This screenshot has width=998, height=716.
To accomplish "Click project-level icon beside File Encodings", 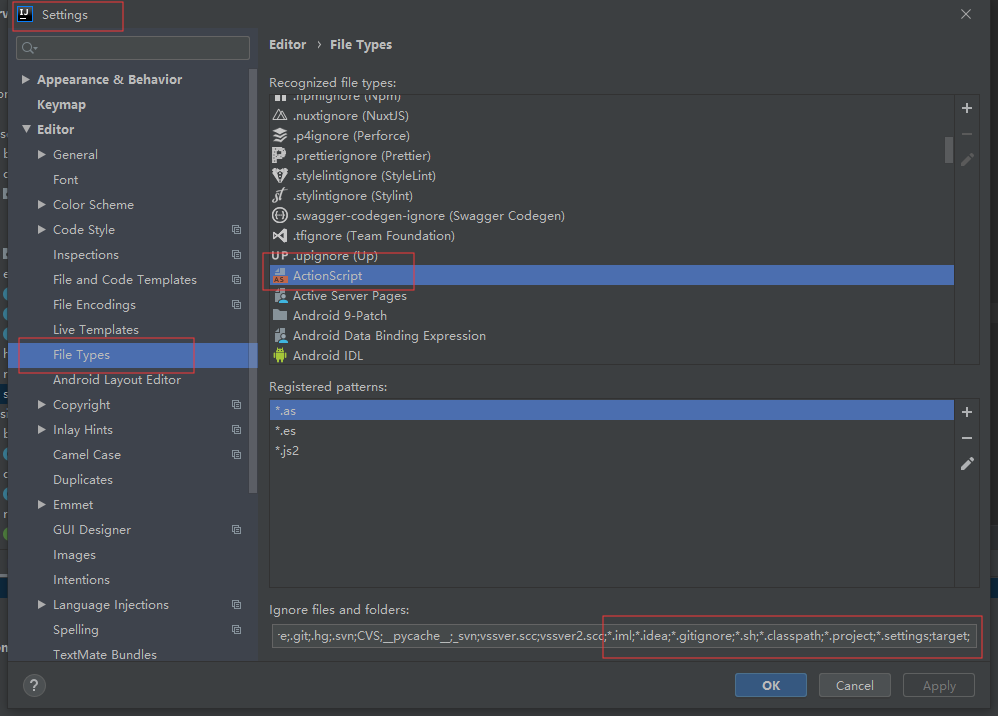I will [236, 304].
